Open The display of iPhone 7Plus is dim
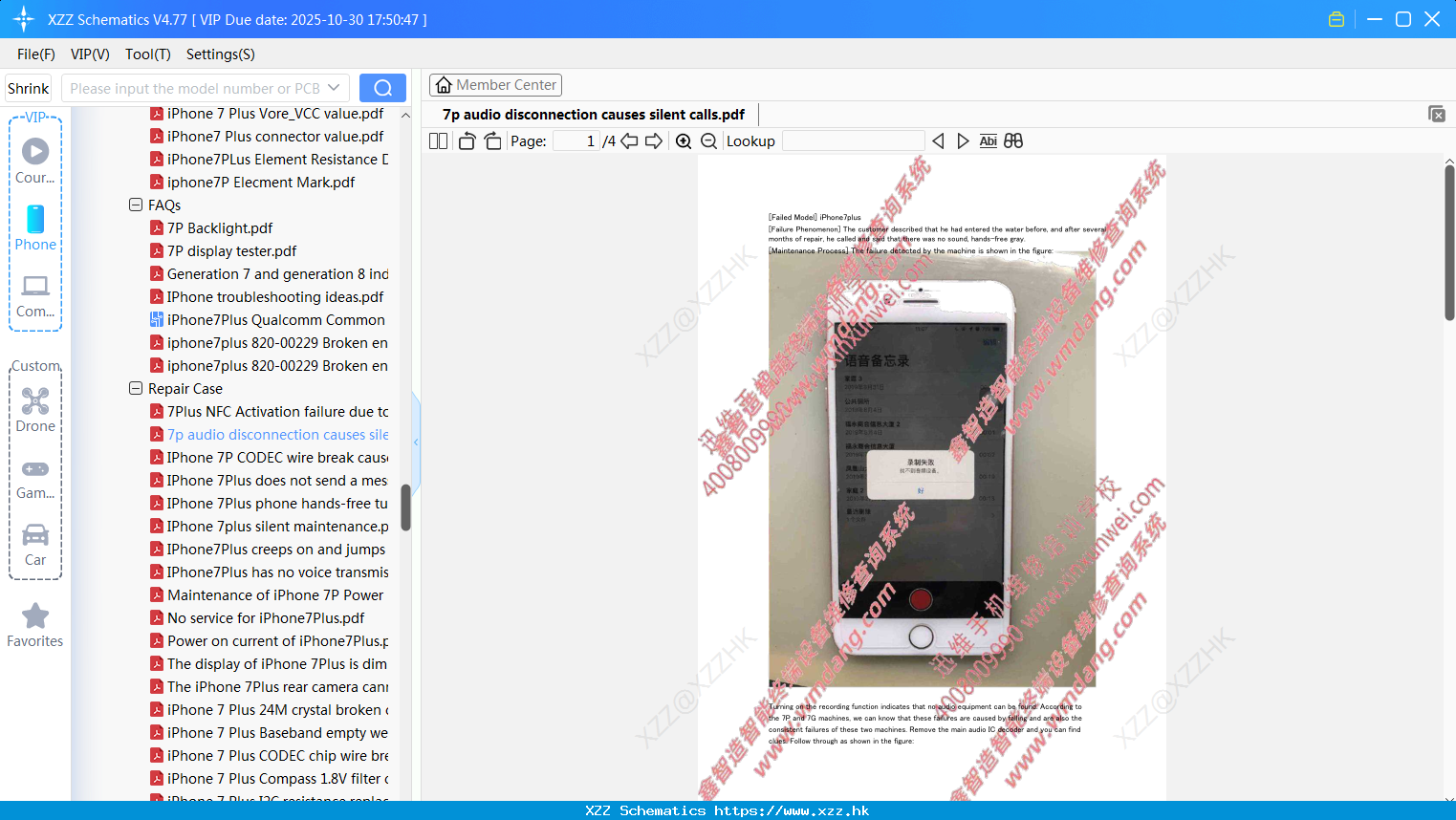Image resolution: width=1456 pixels, height=820 pixels. [x=277, y=664]
